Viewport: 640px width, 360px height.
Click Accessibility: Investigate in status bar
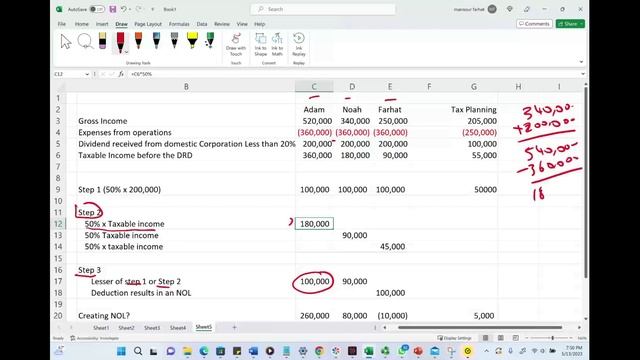click(95, 338)
